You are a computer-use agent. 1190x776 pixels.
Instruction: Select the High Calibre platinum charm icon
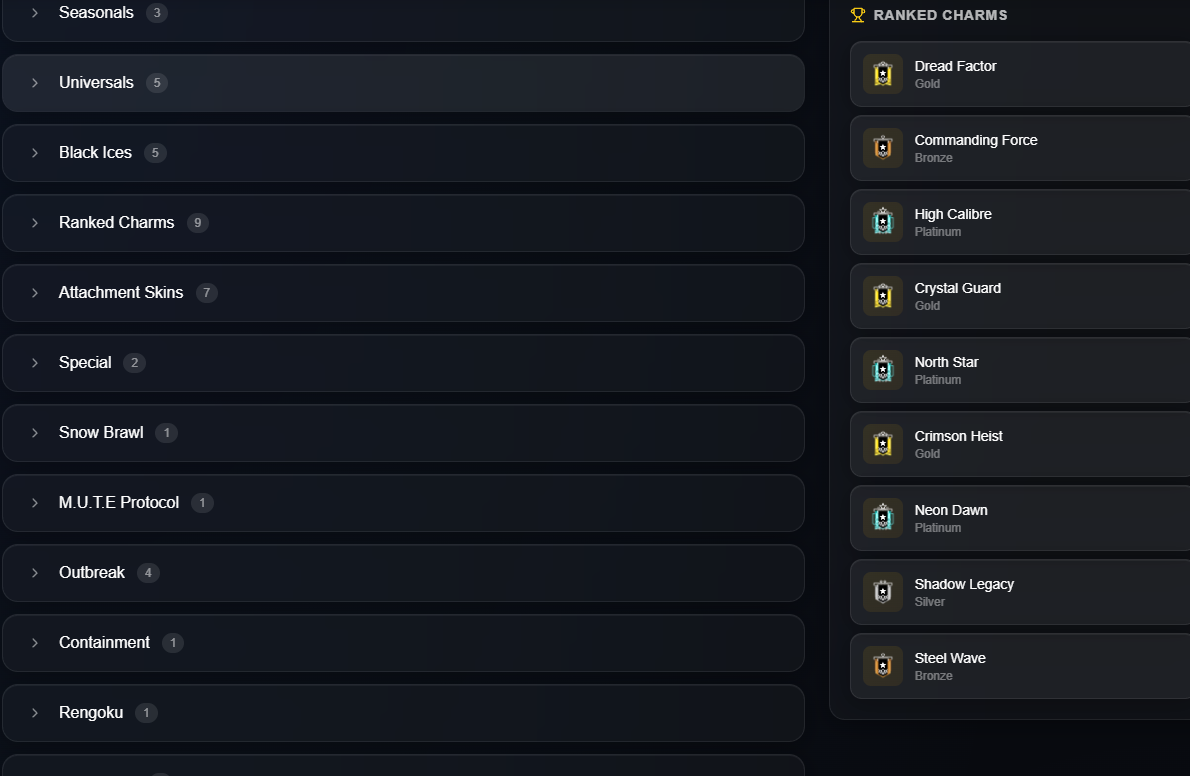(883, 222)
